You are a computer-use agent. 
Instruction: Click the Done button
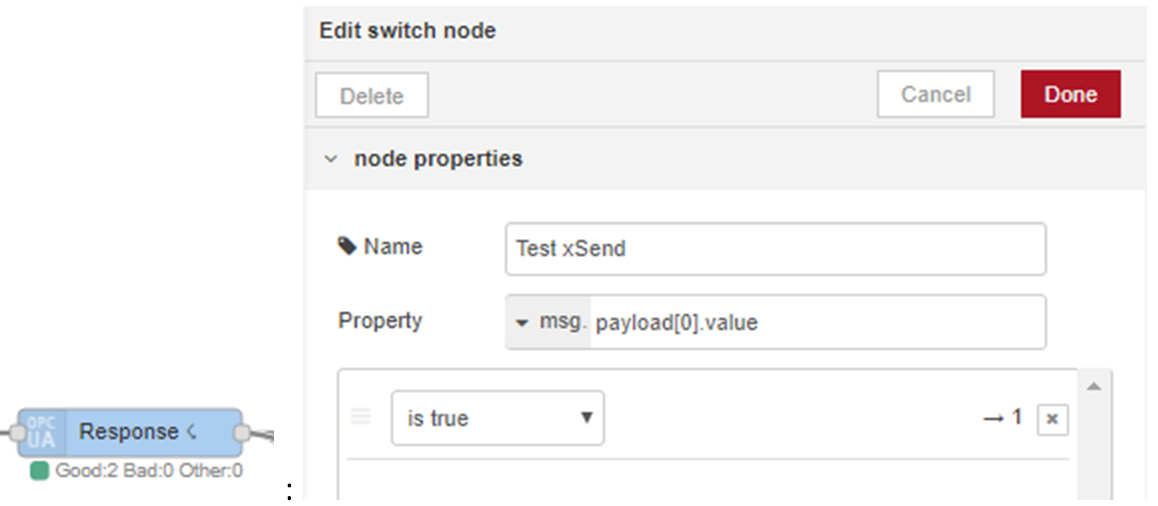click(1071, 95)
